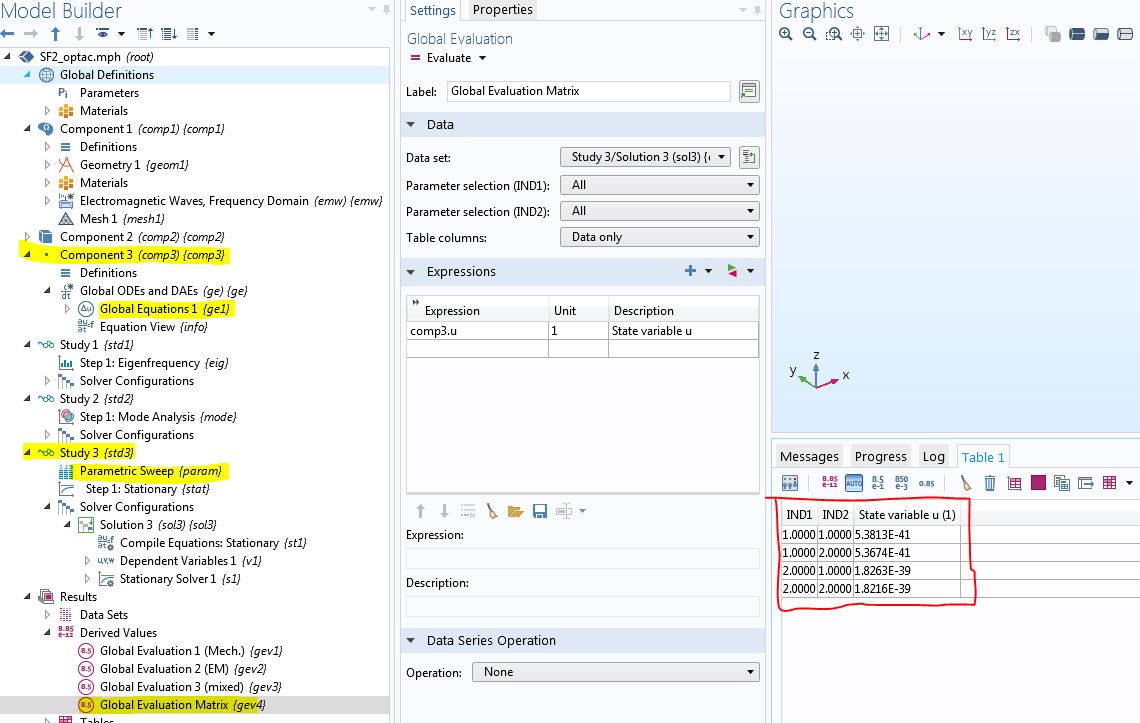Collapse the Data Series Operation section
The height and width of the screenshot is (723, 1140).
pyautogui.click(x=412, y=641)
